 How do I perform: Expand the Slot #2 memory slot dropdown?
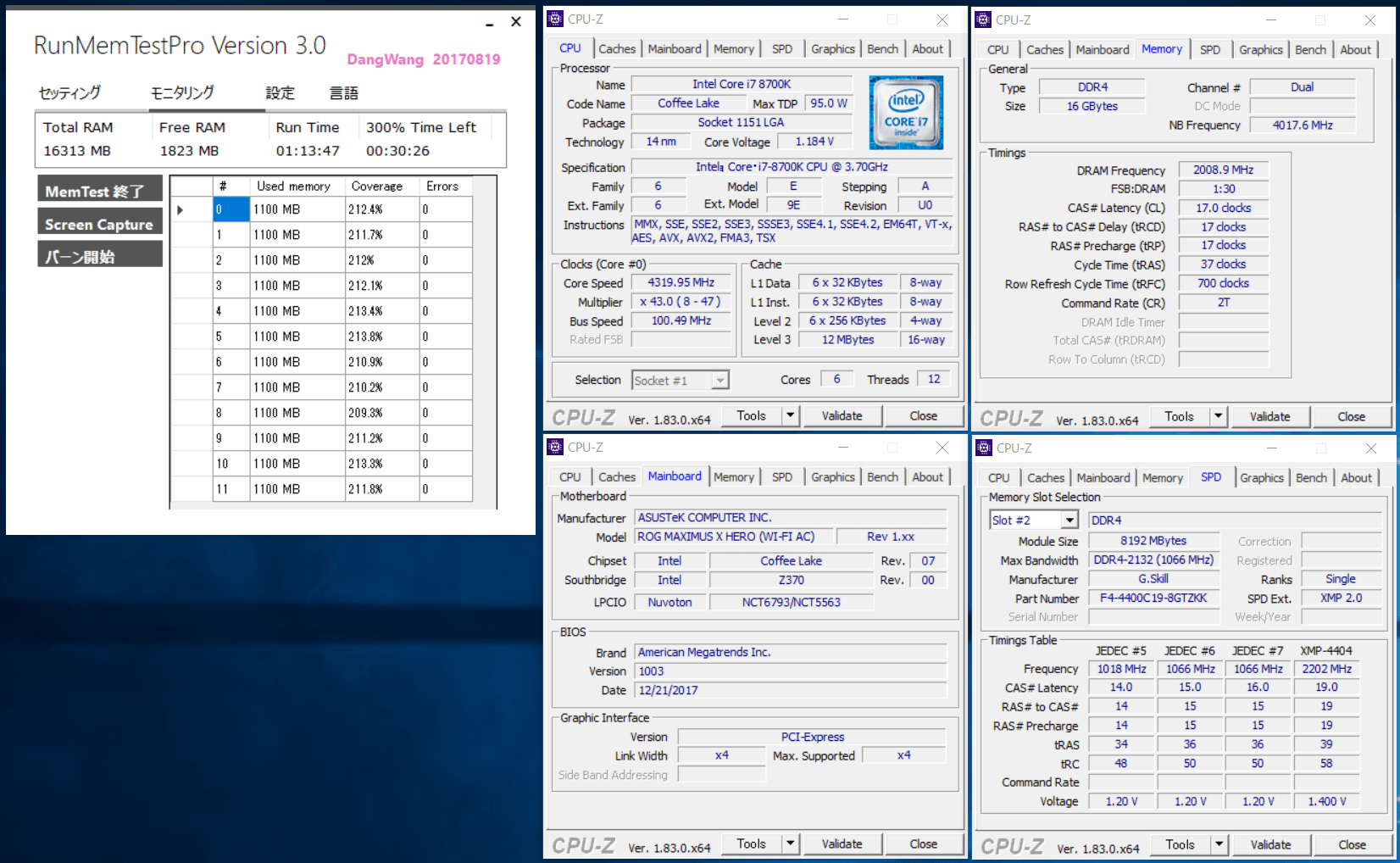click(x=1069, y=521)
